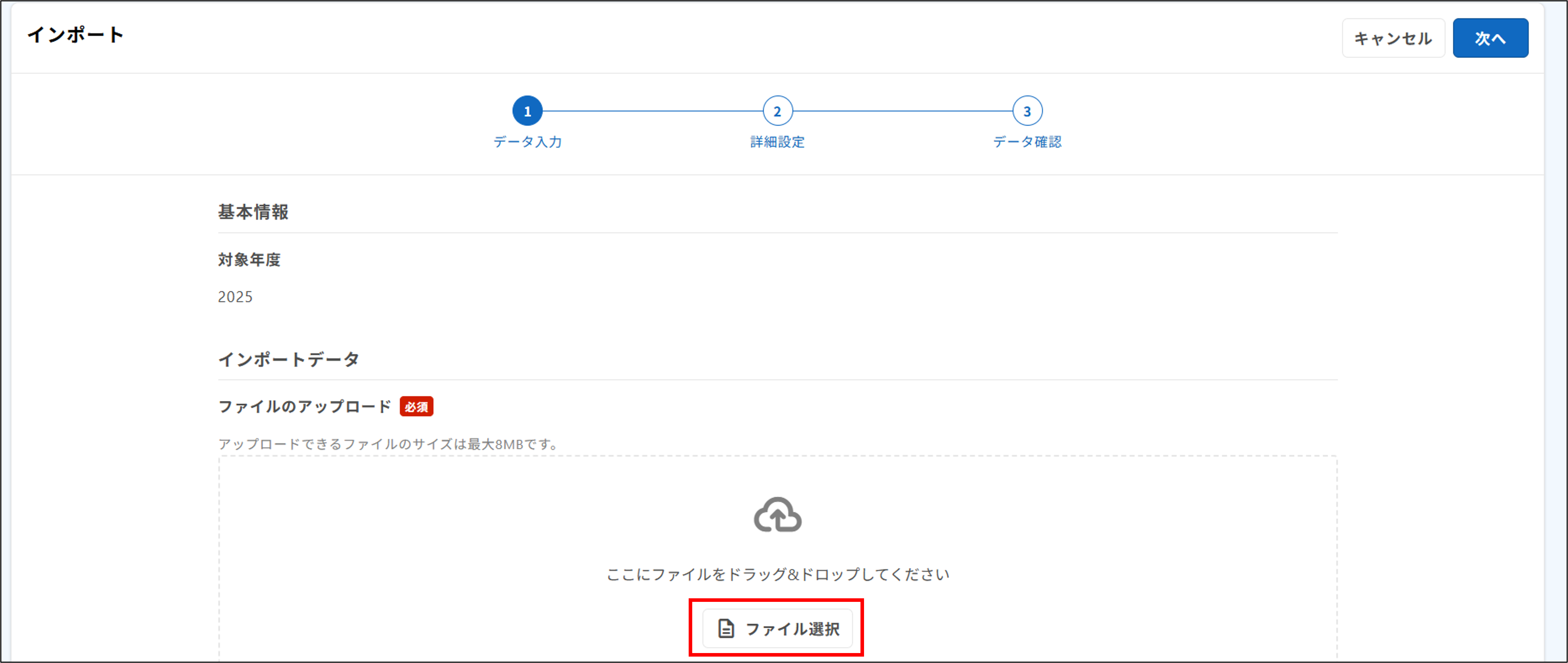Click the 対象年度 field label

coord(250,260)
